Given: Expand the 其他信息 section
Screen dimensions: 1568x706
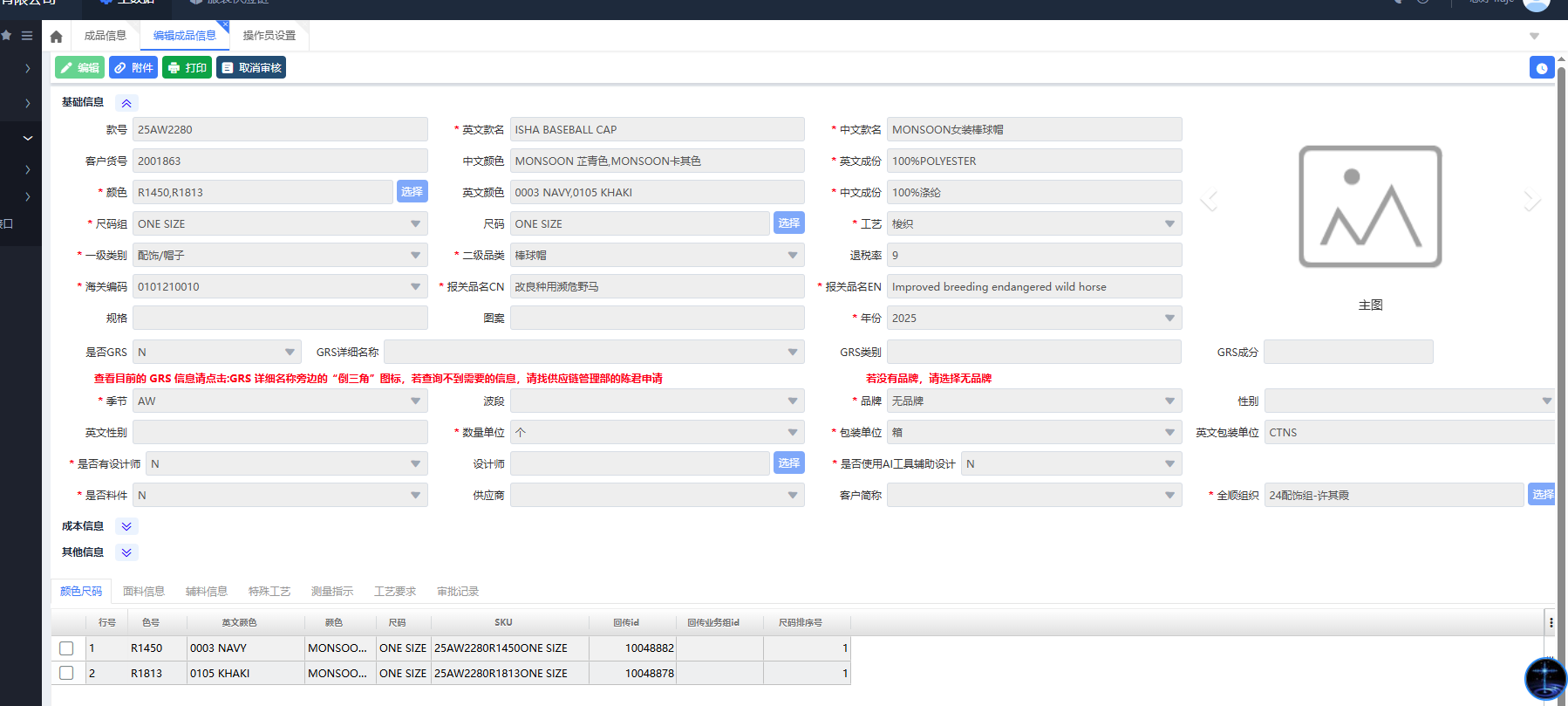Looking at the screenshot, I should pyautogui.click(x=126, y=552).
